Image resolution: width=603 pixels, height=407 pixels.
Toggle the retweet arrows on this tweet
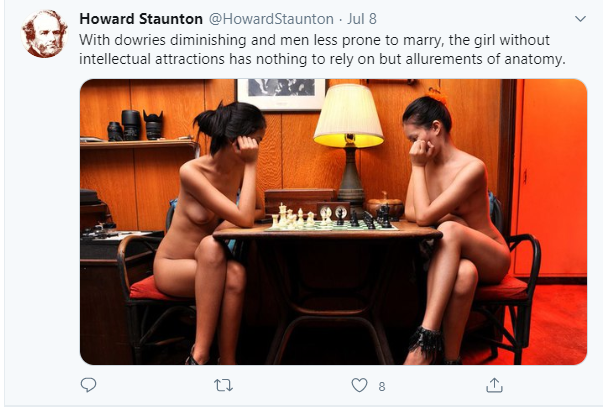[x=223, y=385]
